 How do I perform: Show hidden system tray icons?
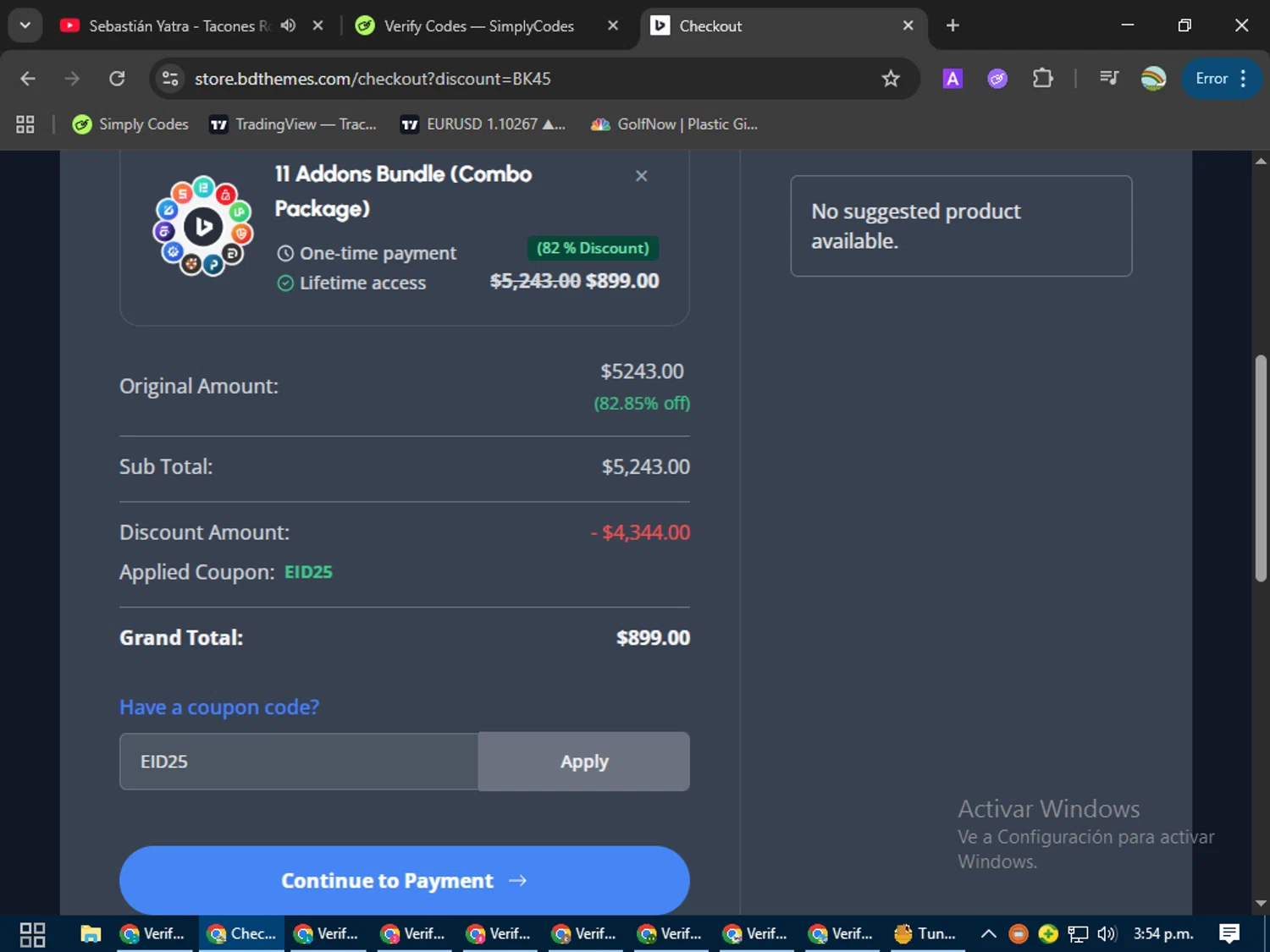tap(988, 934)
